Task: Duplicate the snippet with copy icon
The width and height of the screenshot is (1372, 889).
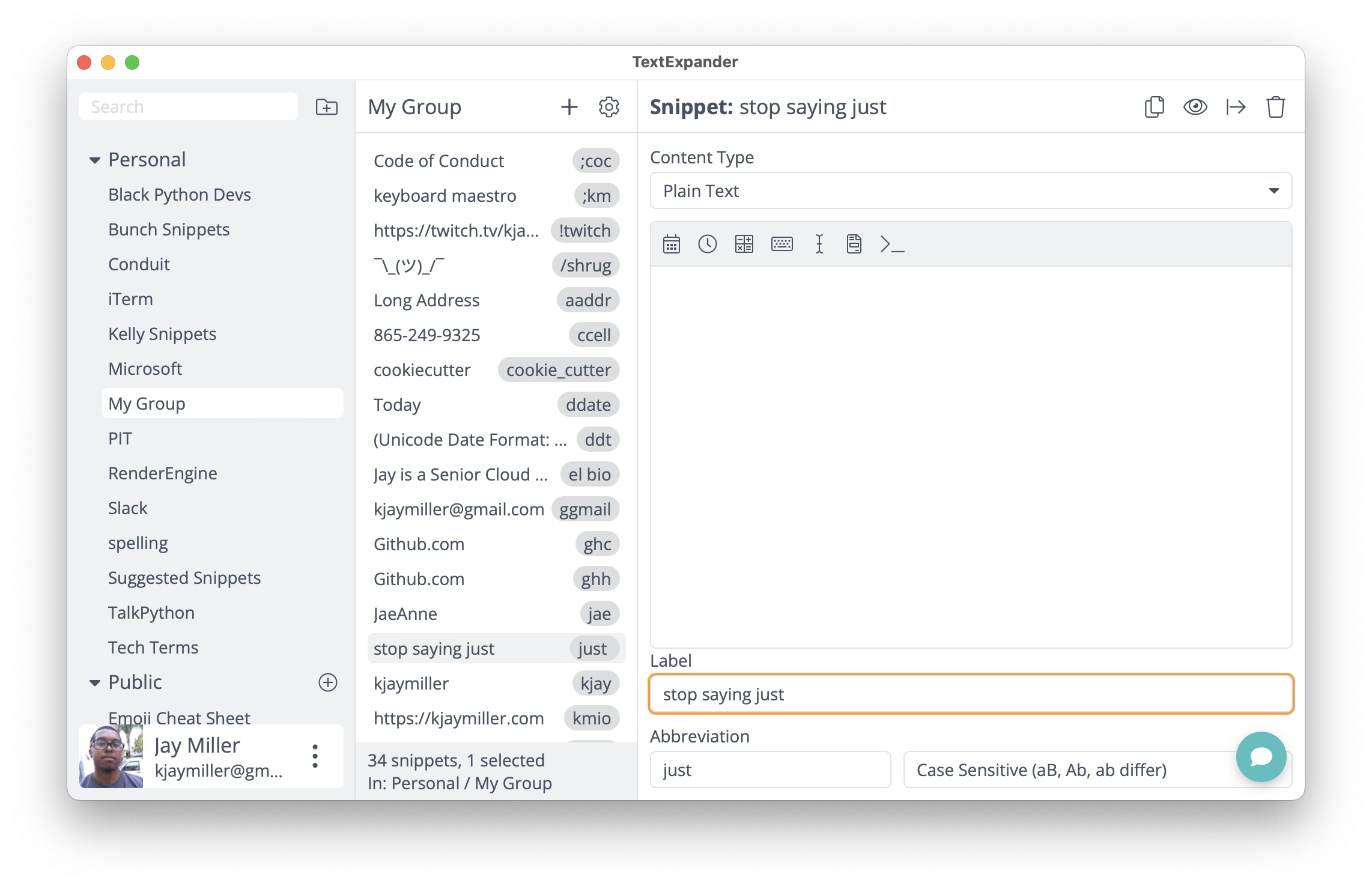Action: click(x=1154, y=107)
